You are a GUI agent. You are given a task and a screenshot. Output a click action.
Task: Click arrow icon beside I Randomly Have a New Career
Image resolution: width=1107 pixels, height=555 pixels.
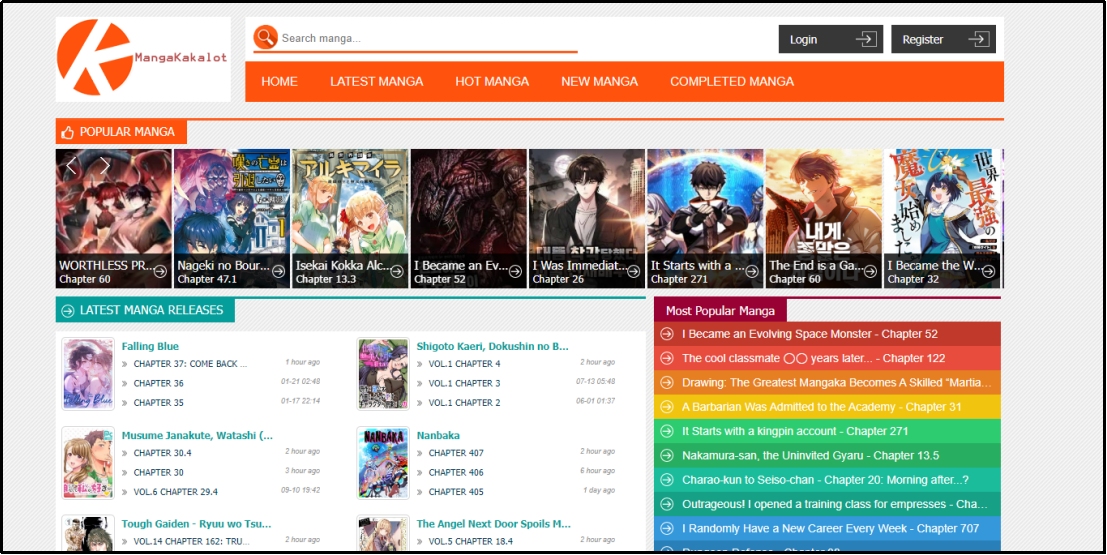pyautogui.click(x=666, y=528)
